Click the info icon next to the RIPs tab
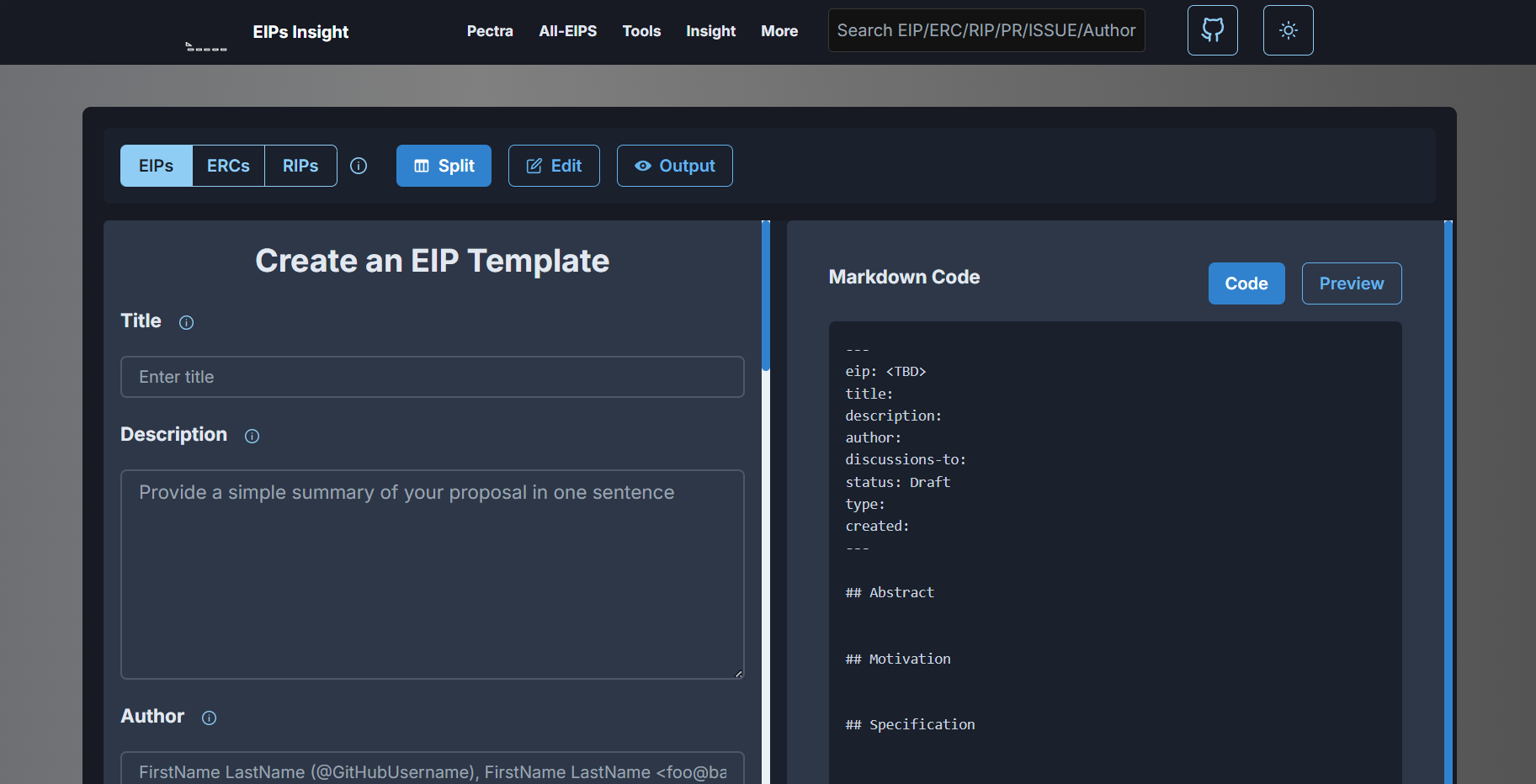Screen dimensions: 1536x784 click(359, 166)
